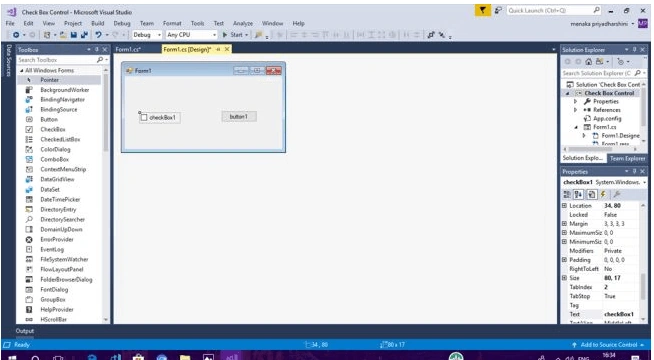Show Categorized view in Properties panel

click(567, 194)
